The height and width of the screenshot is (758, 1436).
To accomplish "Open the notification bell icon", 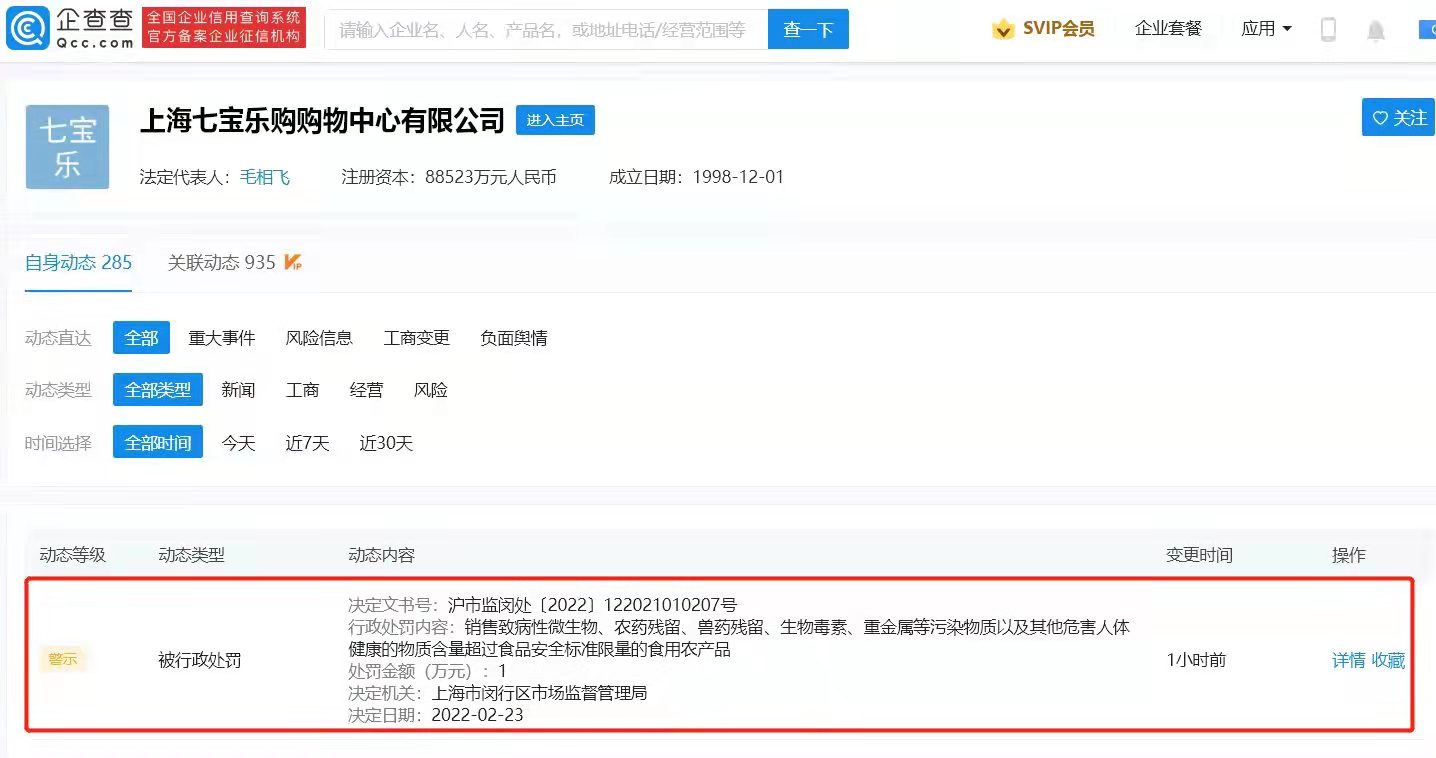I will tap(1376, 30).
